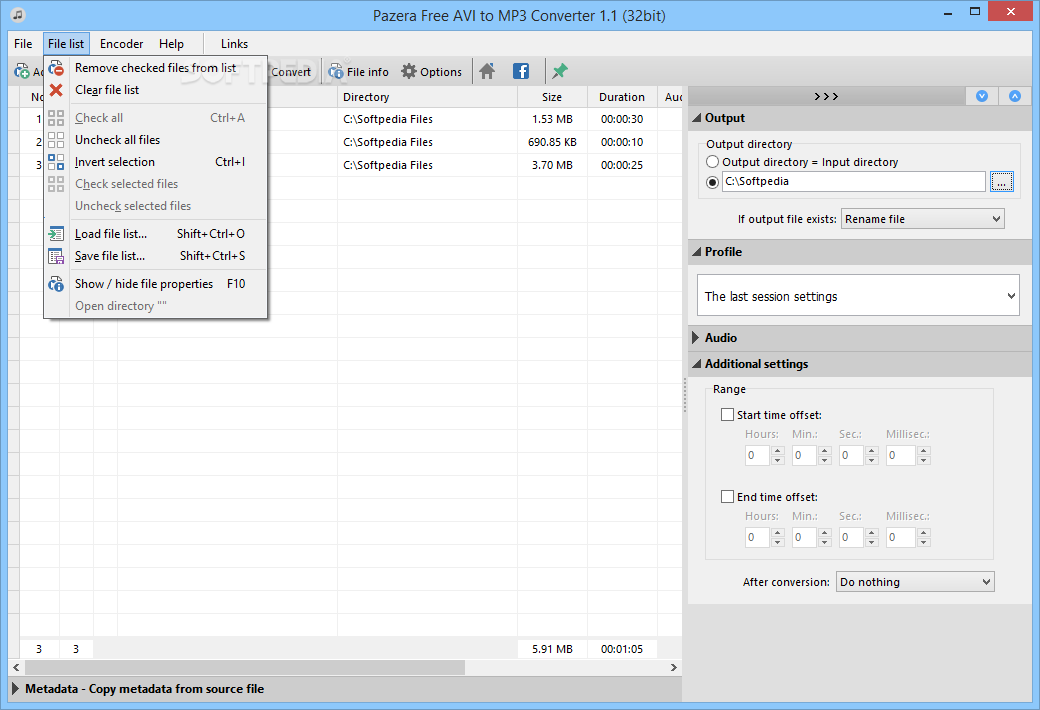Click the End time offset Sec. field
Screen dimensions: 1040x710
pos(852,537)
